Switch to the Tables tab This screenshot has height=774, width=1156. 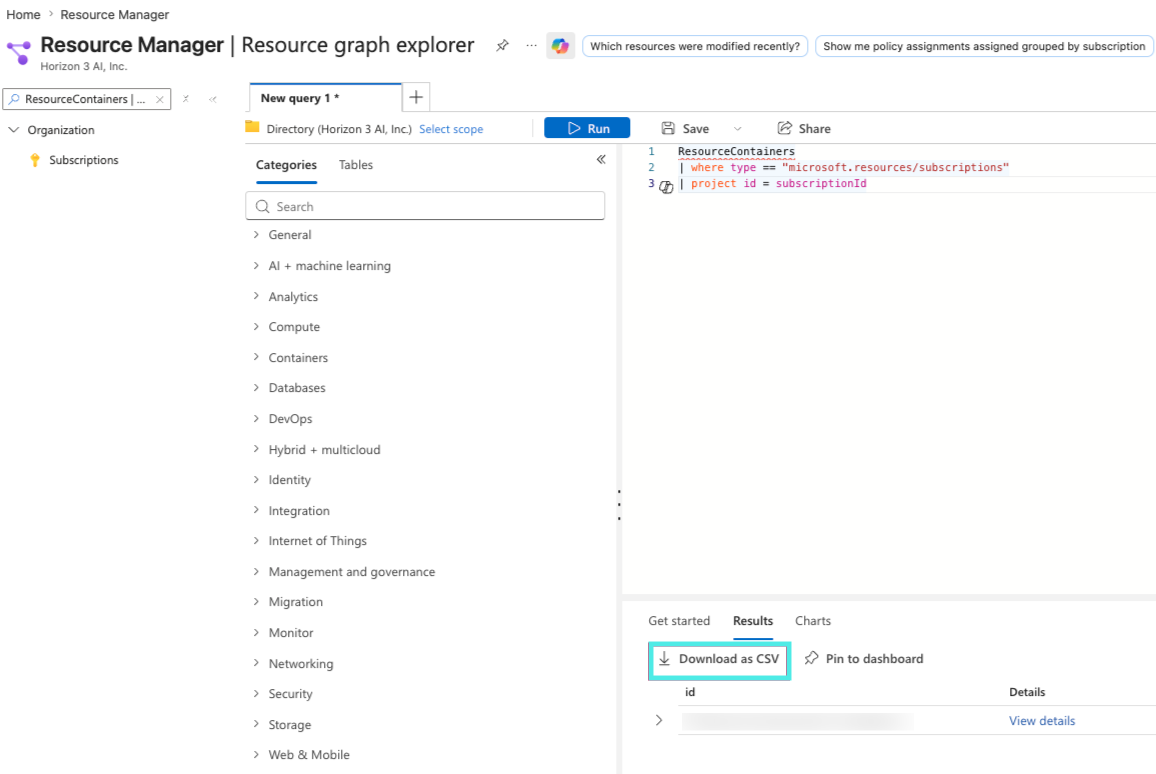click(x=355, y=165)
